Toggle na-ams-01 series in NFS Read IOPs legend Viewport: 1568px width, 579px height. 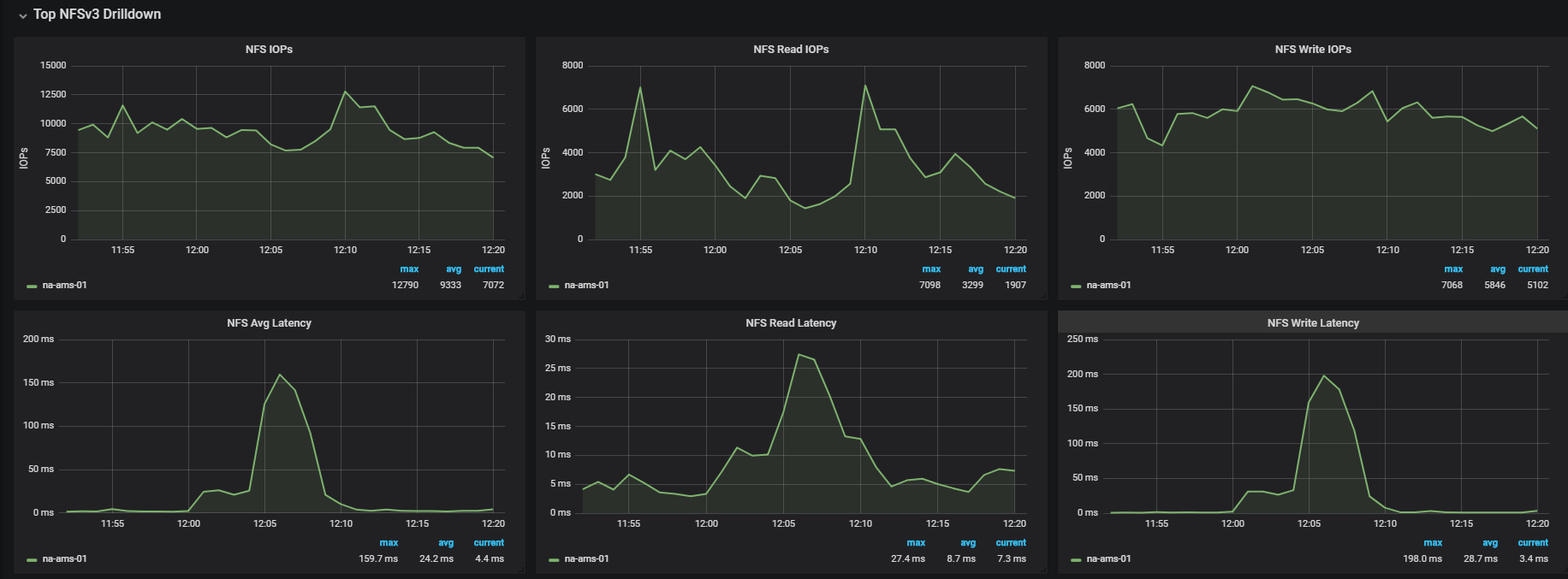(x=586, y=286)
